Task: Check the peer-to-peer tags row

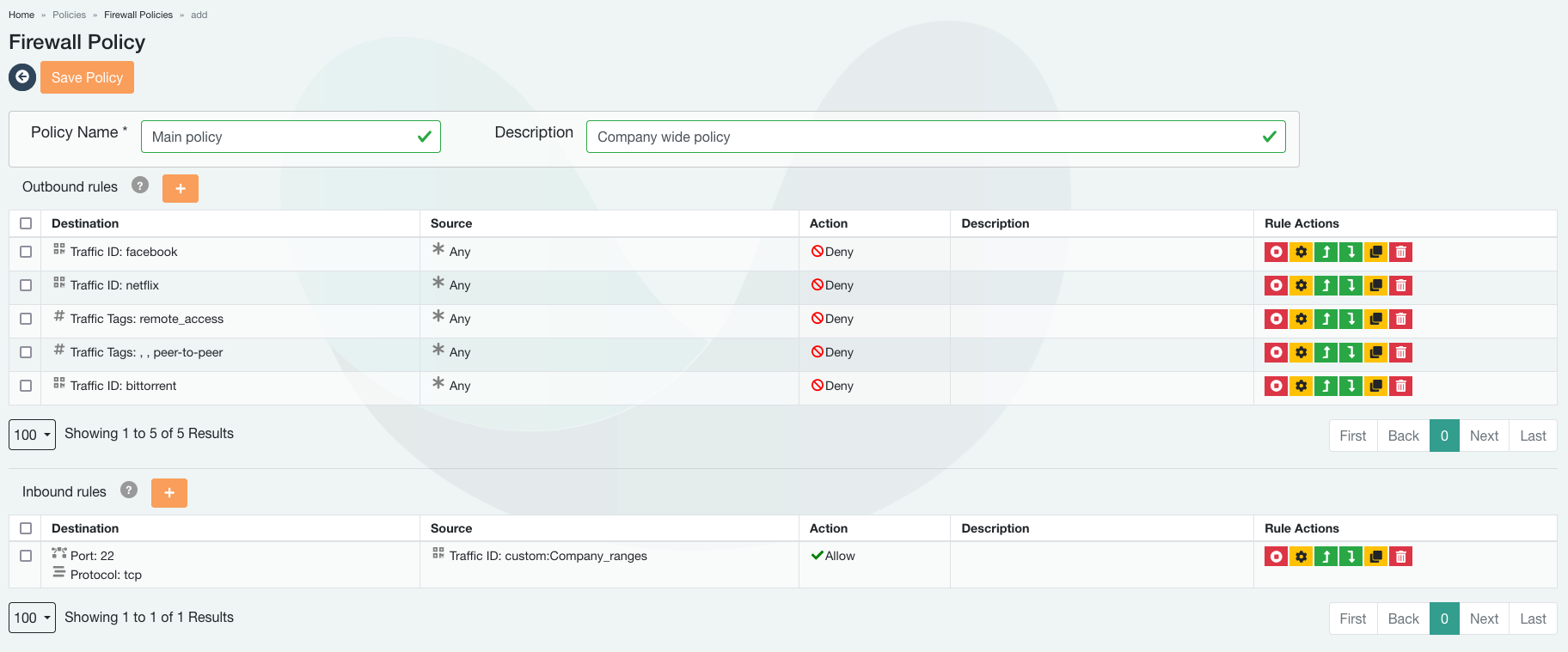Action: tap(26, 352)
